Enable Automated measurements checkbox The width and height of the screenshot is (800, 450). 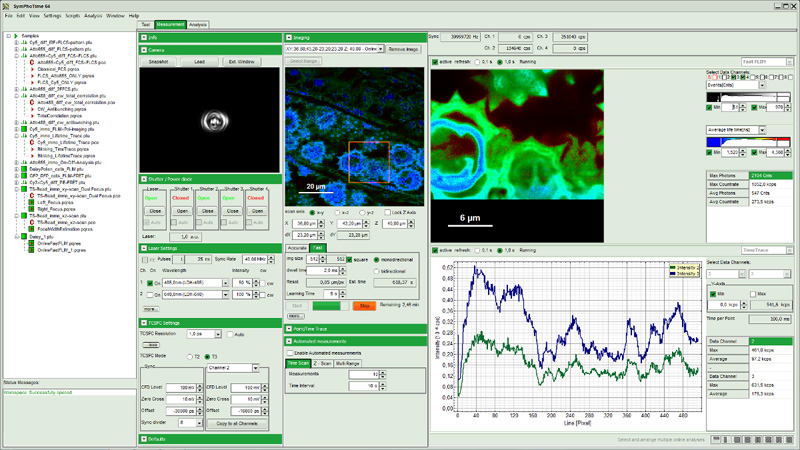[x=290, y=353]
